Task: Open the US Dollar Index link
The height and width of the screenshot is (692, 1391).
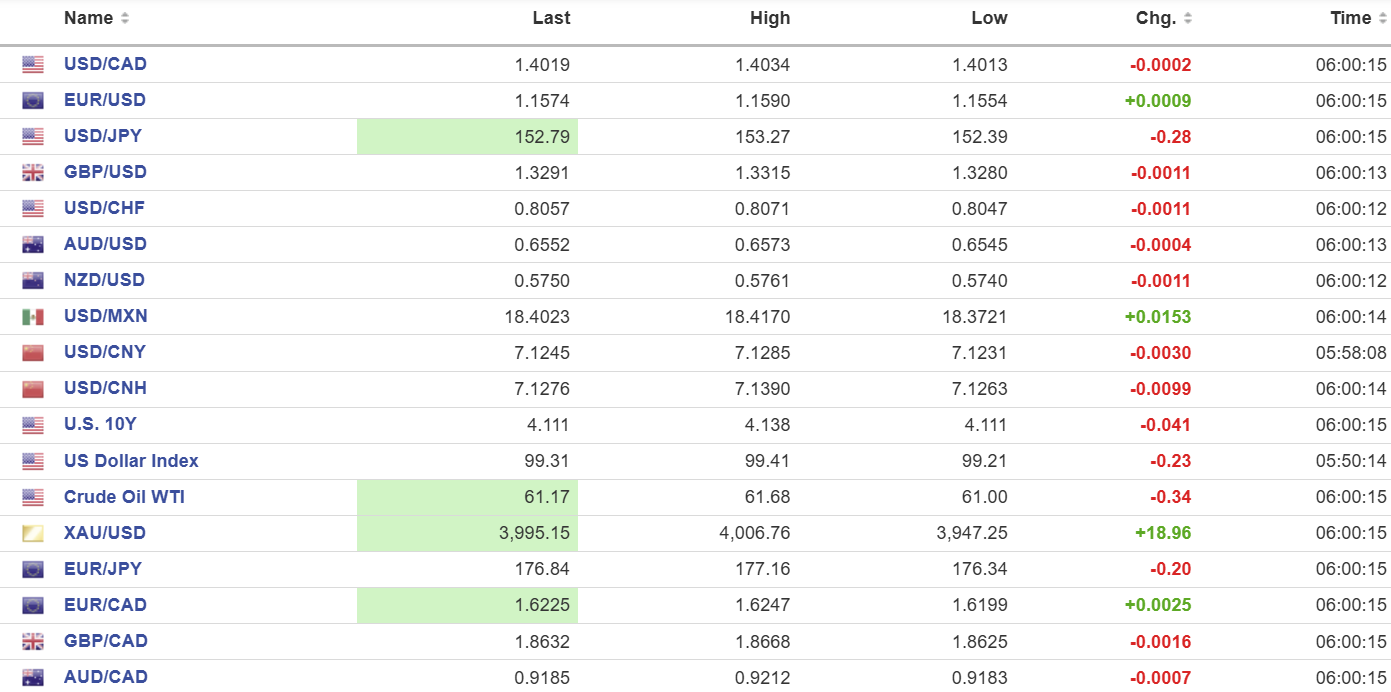Action: pos(131,461)
